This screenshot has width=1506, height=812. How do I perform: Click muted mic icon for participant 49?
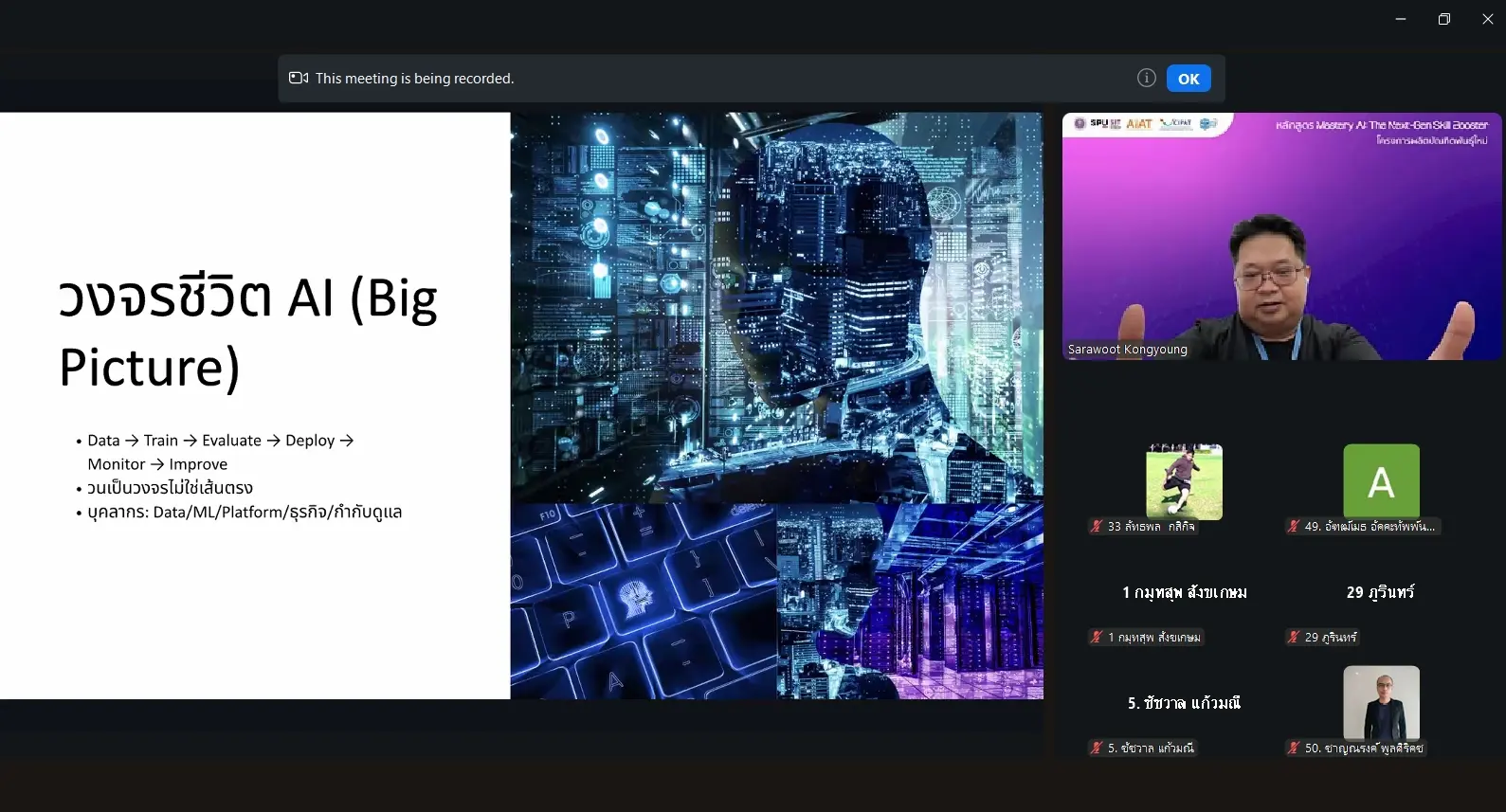1294,527
